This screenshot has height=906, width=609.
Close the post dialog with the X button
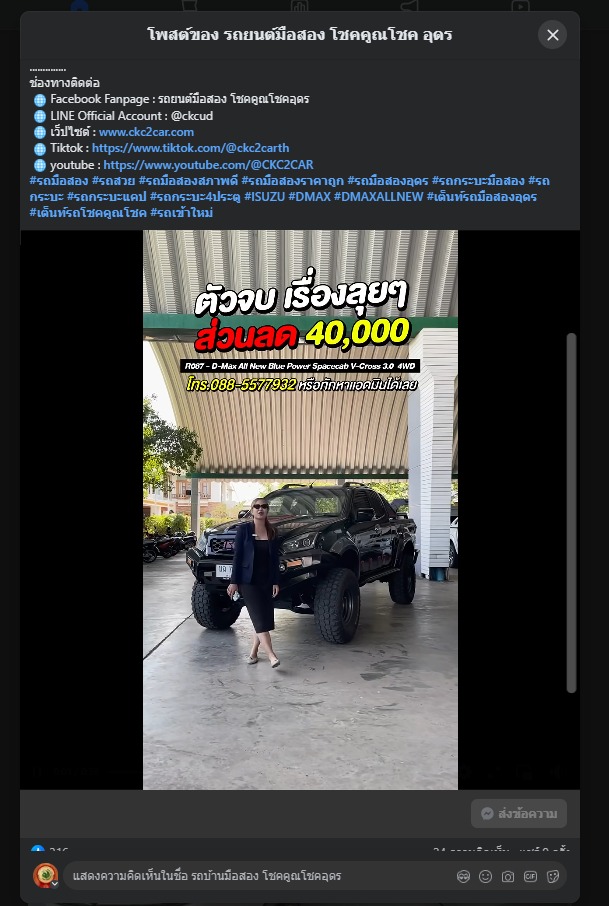pos(552,35)
